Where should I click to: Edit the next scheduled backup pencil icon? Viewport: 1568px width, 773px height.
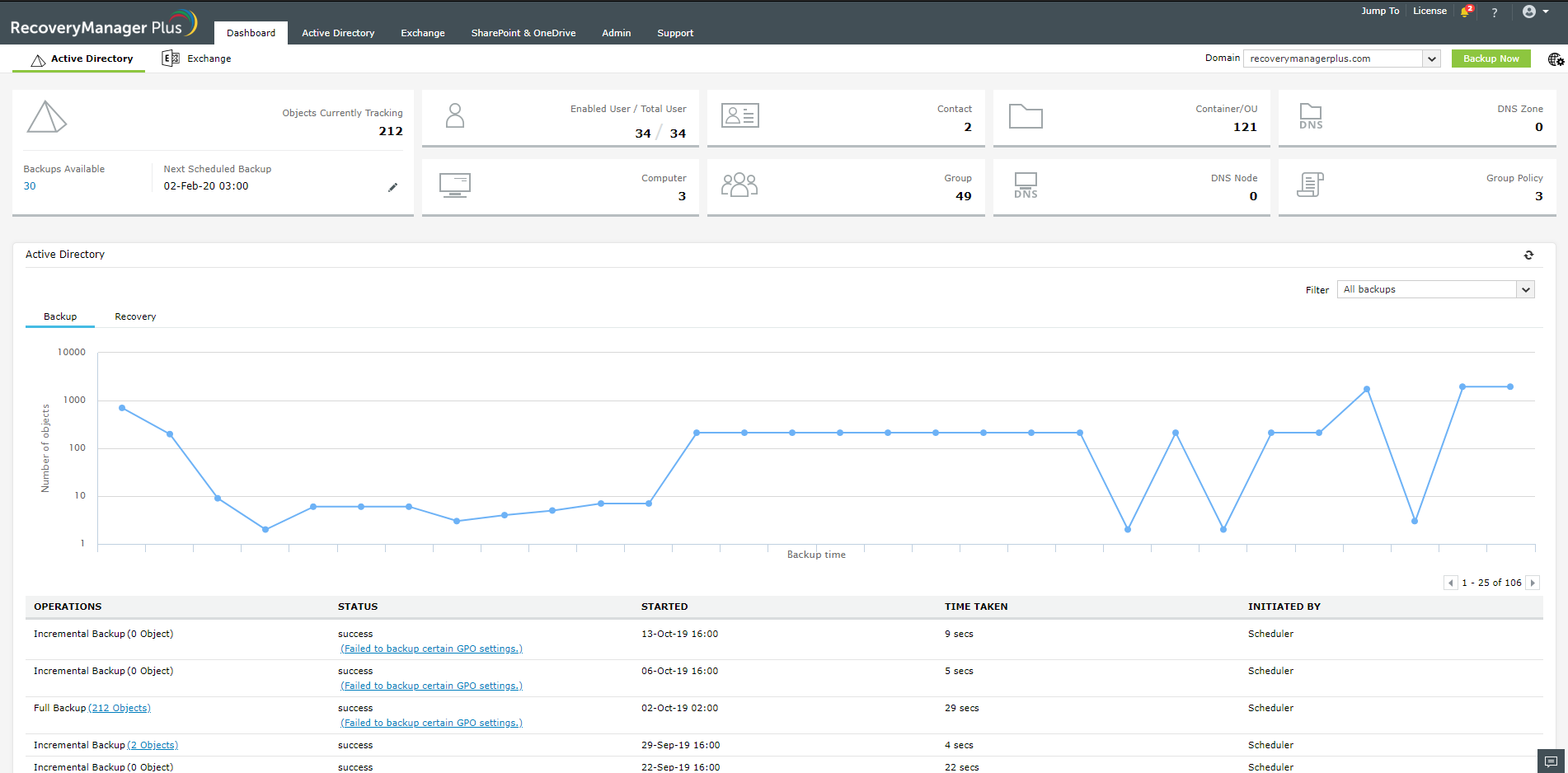click(x=392, y=187)
